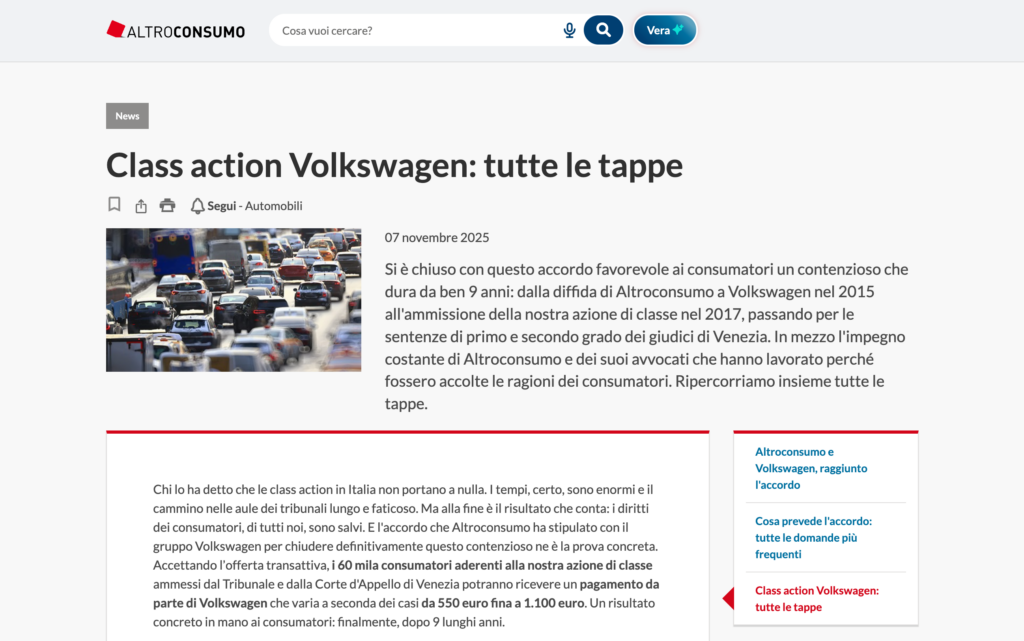
Task: Share the article using the share icon
Action: [x=141, y=206]
